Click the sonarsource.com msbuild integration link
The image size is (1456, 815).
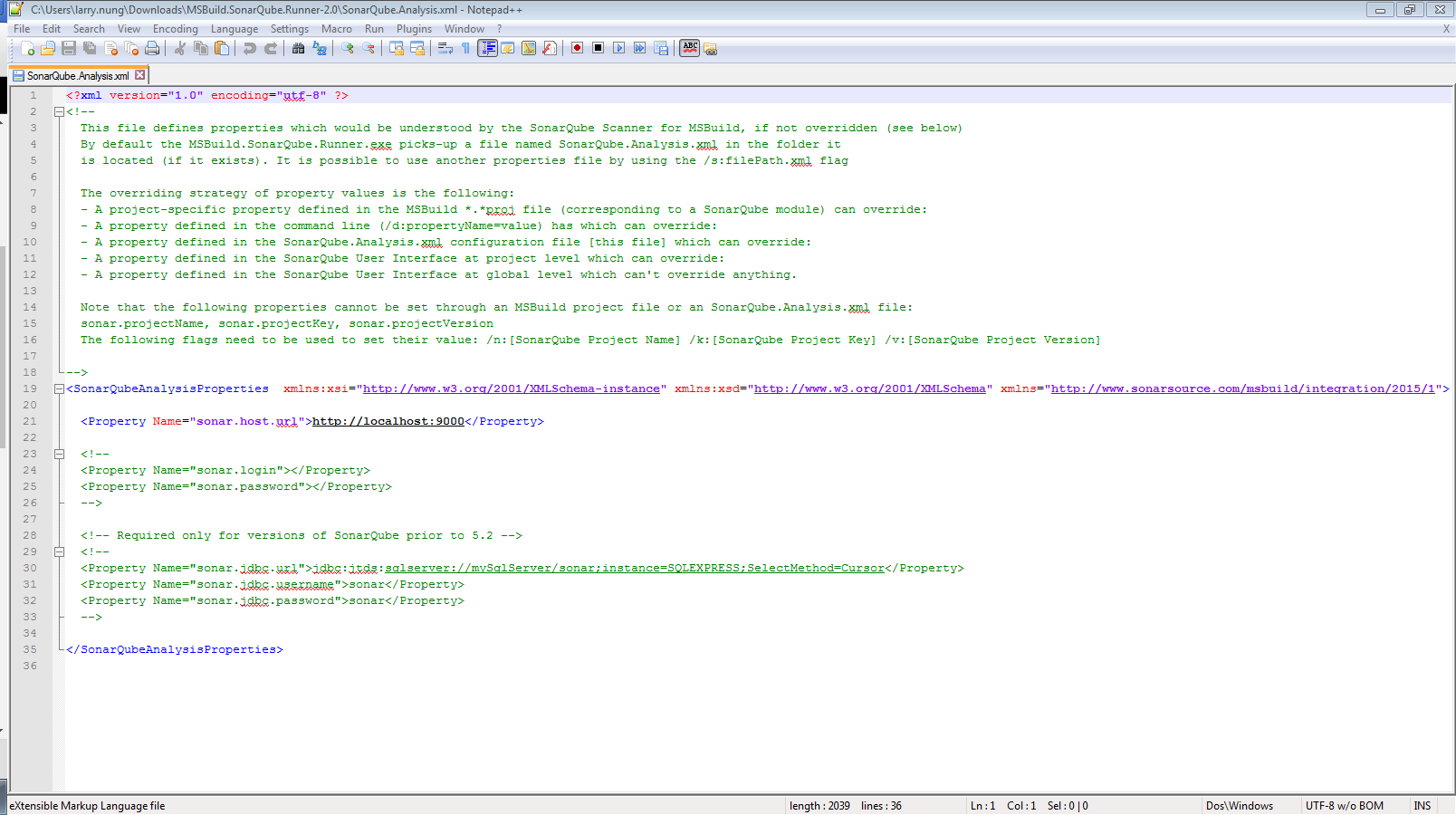click(x=1243, y=389)
